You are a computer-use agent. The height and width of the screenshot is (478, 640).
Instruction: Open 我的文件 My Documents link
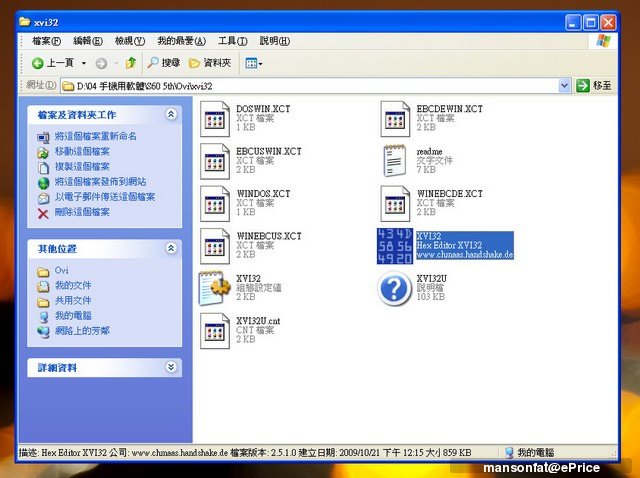(x=73, y=285)
